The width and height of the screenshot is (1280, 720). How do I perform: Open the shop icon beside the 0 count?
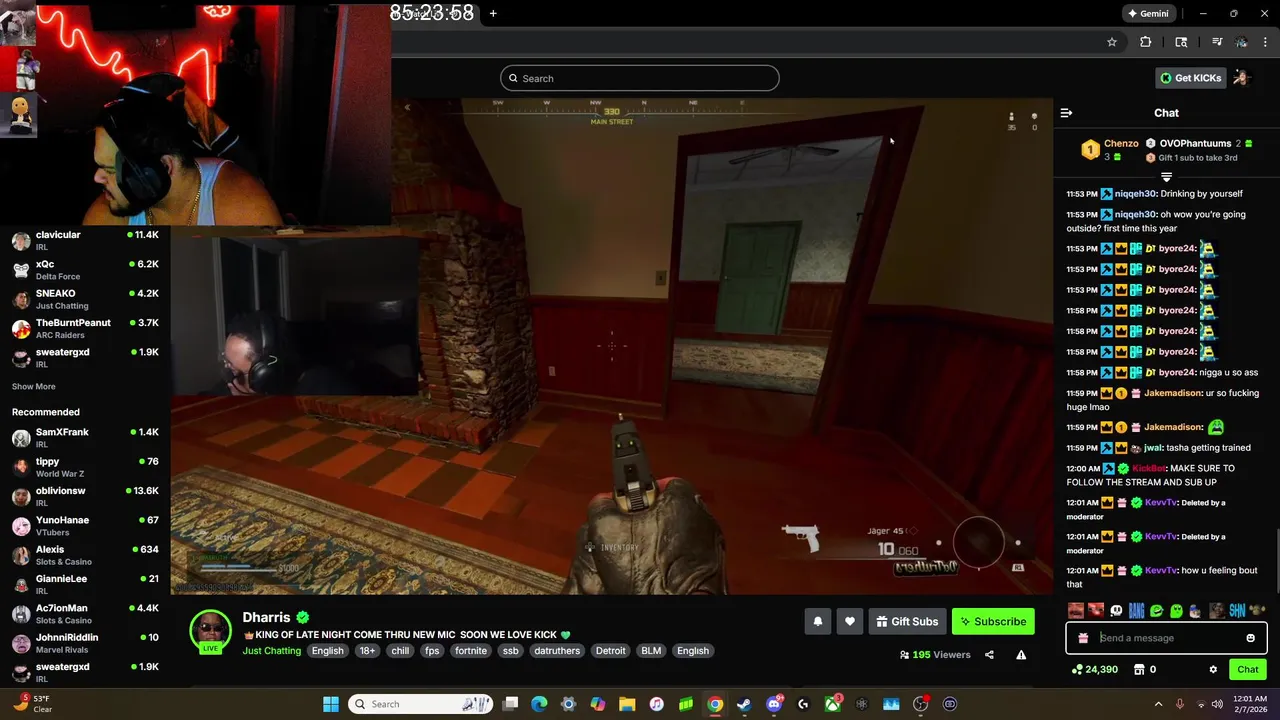(x=1138, y=669)
